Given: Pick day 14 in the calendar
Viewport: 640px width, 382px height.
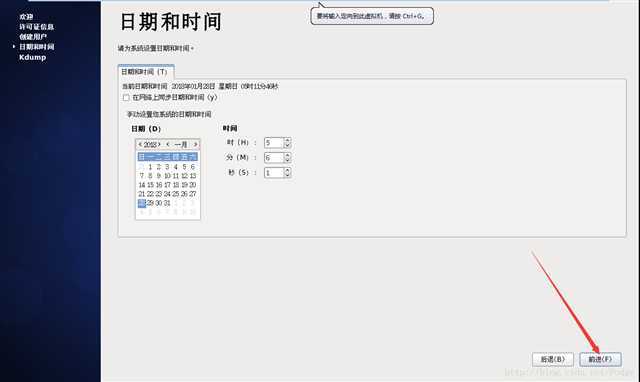Looking at the screenshot, I should pos(142,185).
